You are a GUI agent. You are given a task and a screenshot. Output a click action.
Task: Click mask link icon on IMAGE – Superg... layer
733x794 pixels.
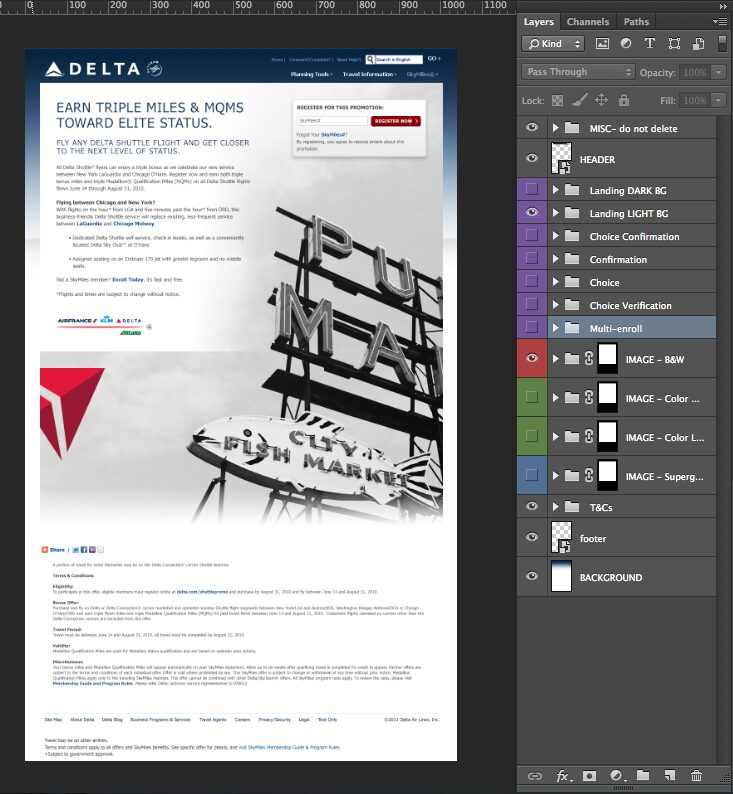589,475
